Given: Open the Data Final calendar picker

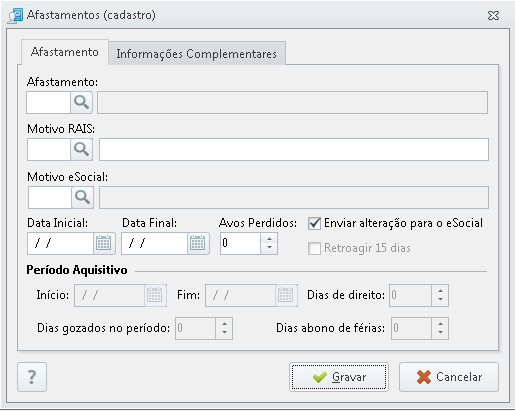Looking at the screenshot, I should click(x=198, y=243).
